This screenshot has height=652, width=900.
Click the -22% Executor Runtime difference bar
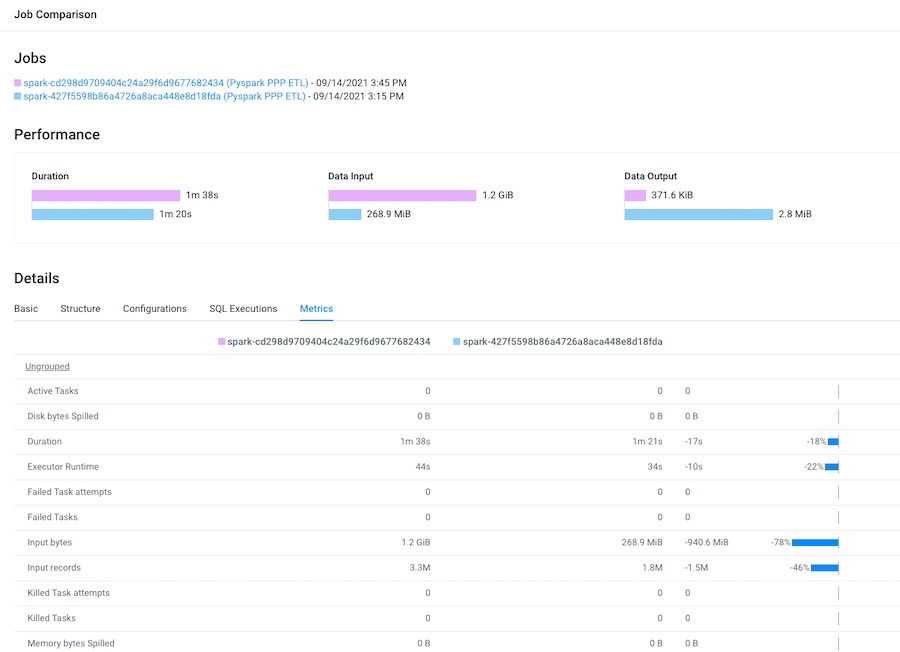coord(832,467)
